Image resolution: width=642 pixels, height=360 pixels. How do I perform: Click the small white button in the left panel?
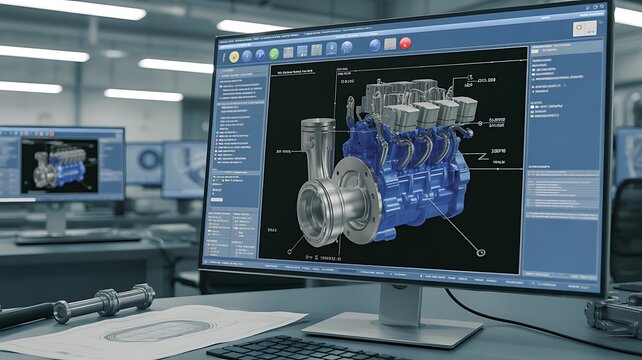[217, 200]
